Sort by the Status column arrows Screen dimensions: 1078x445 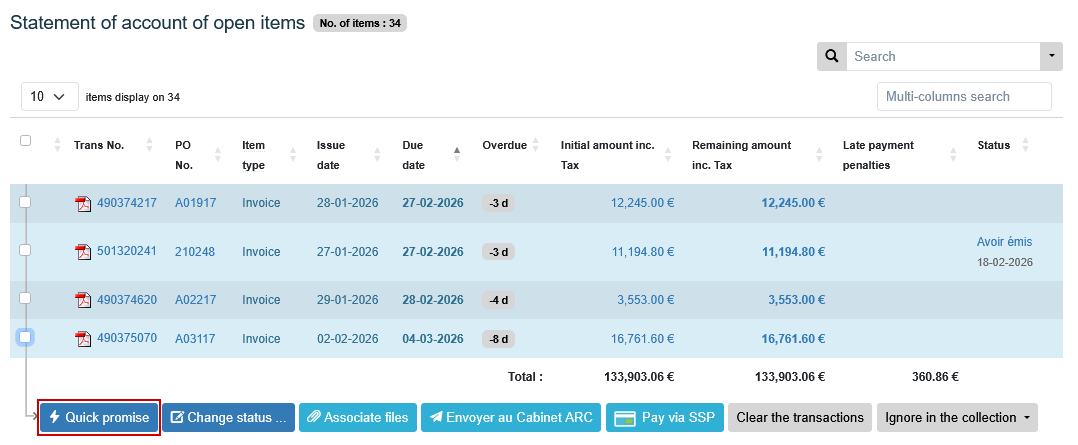[x=1025, y=145]
